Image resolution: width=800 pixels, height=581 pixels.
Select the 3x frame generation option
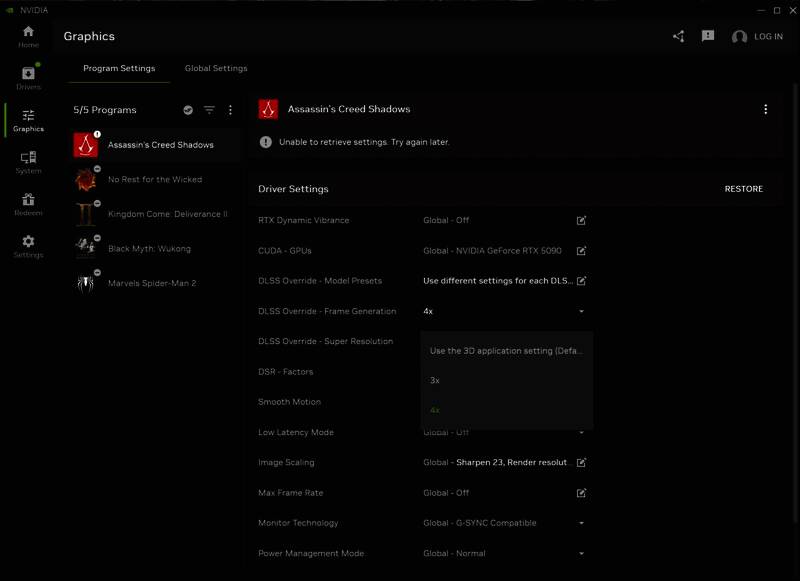435,380
